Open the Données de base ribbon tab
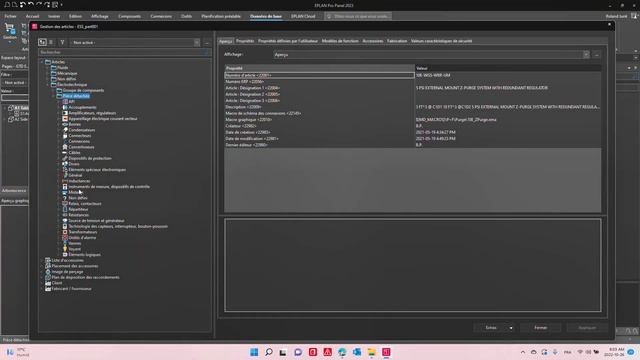Screen dimensions: 640x360 pyautogui.click(x=266, y=16)
